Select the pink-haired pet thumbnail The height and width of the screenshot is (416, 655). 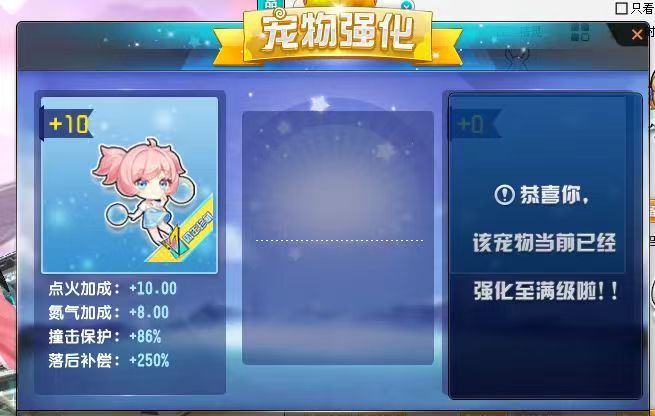pos(129,185)
